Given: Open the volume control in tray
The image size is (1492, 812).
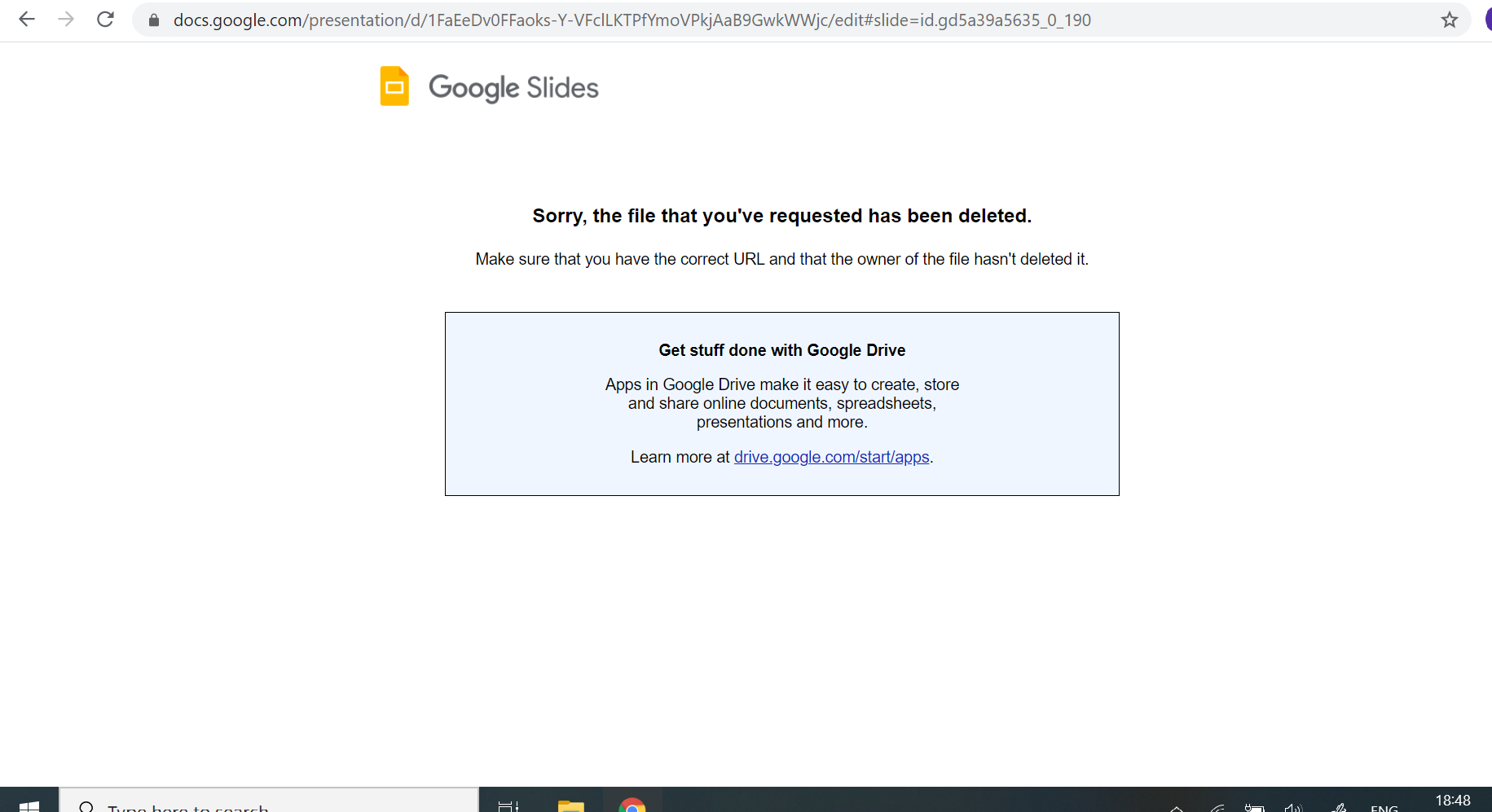Looking at the screenshot, I should [x=1293, y=807].
